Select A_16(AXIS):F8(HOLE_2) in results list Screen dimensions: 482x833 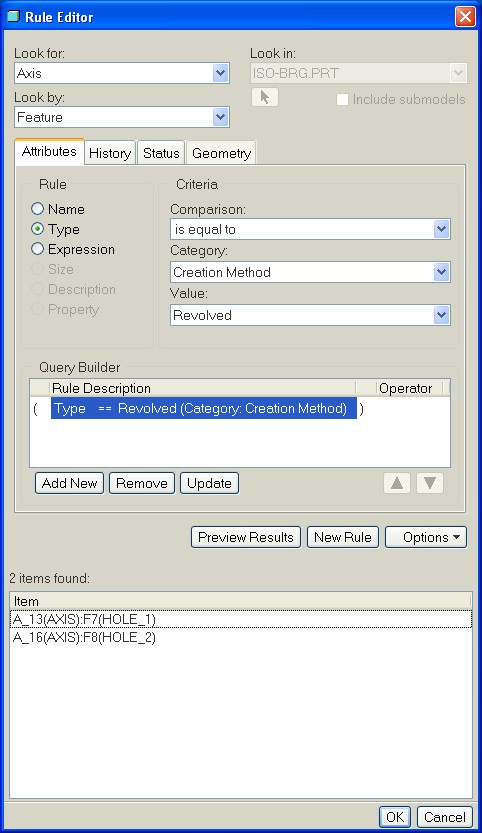tap(84, 638)
